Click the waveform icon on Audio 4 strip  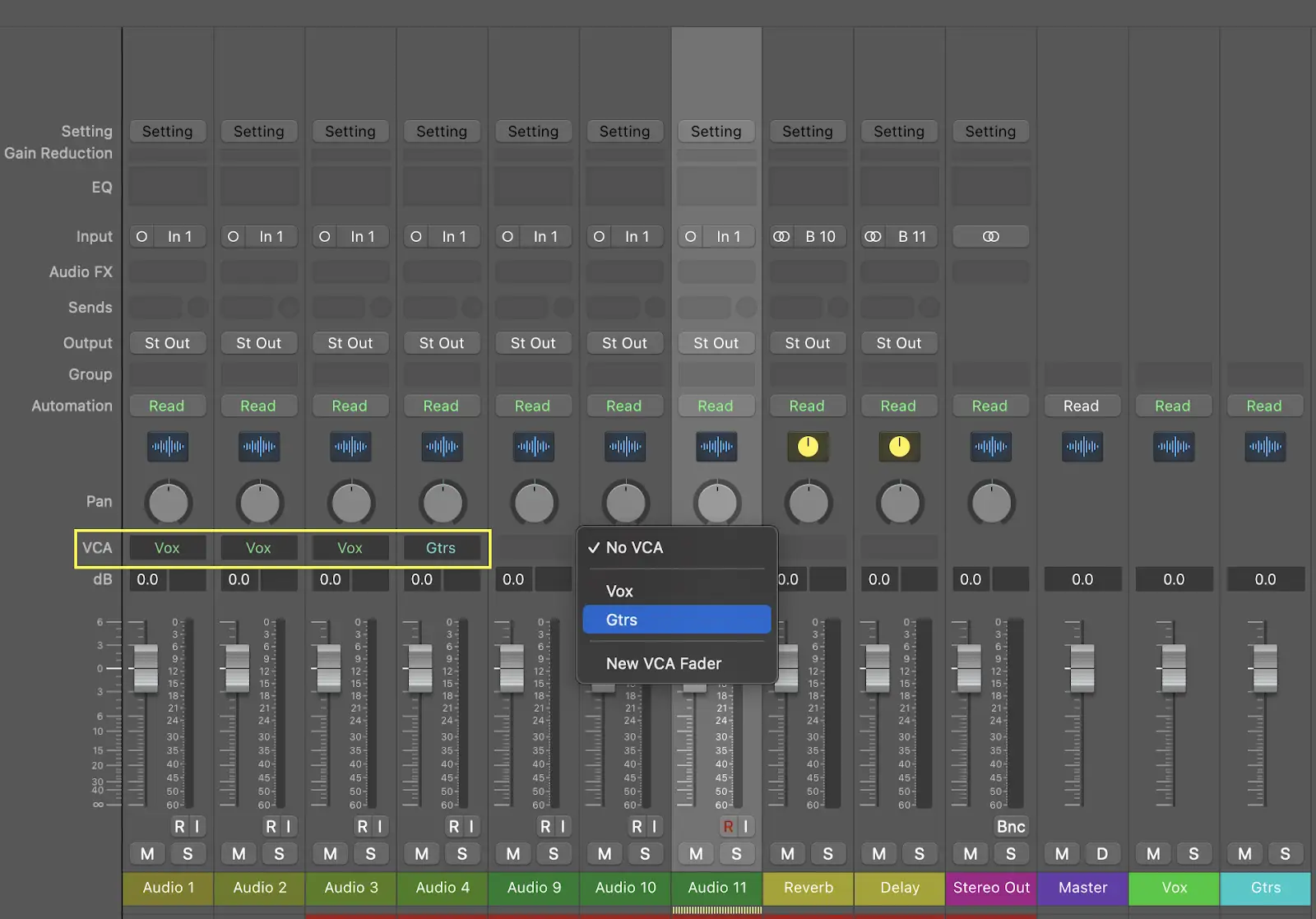[x=442, y=447]
